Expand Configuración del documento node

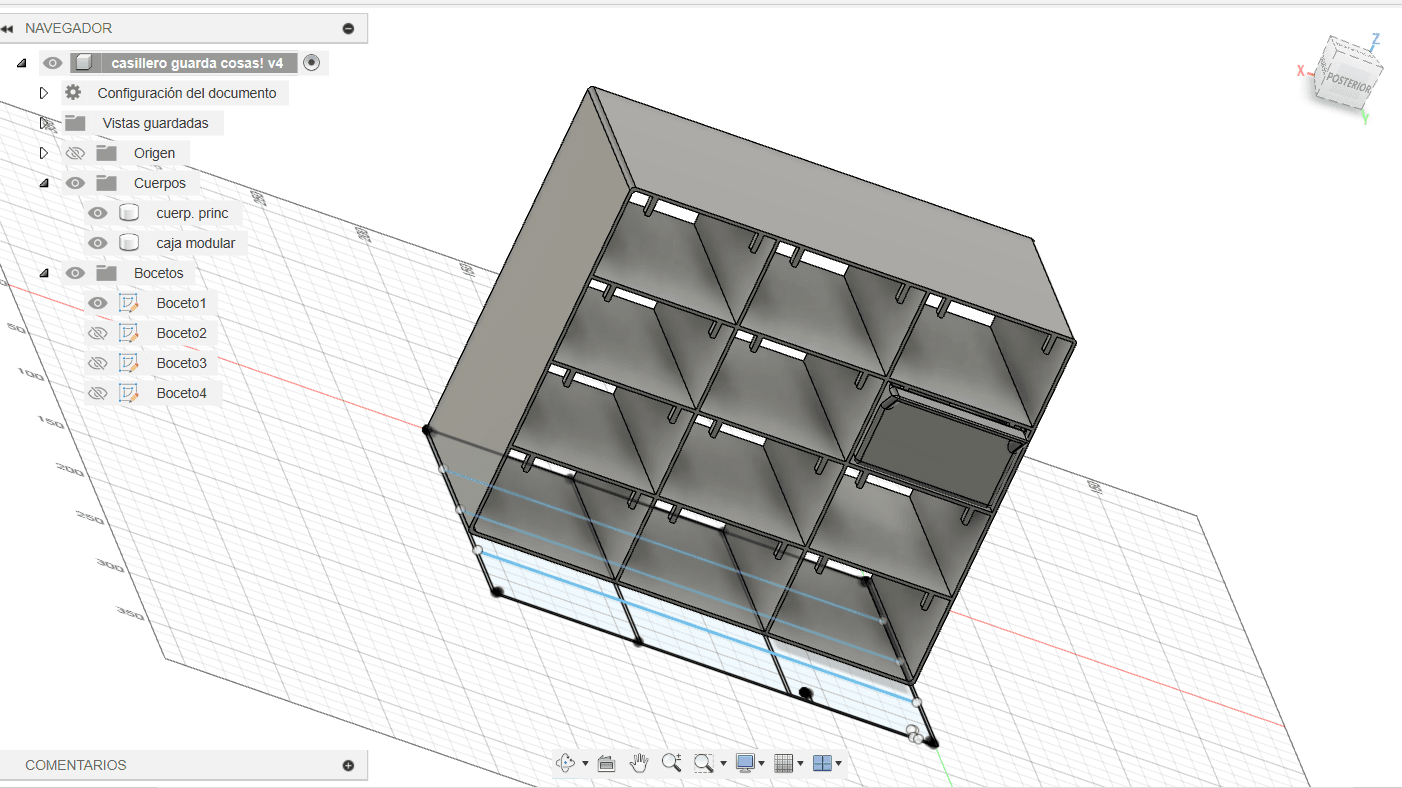coord(43,93)
